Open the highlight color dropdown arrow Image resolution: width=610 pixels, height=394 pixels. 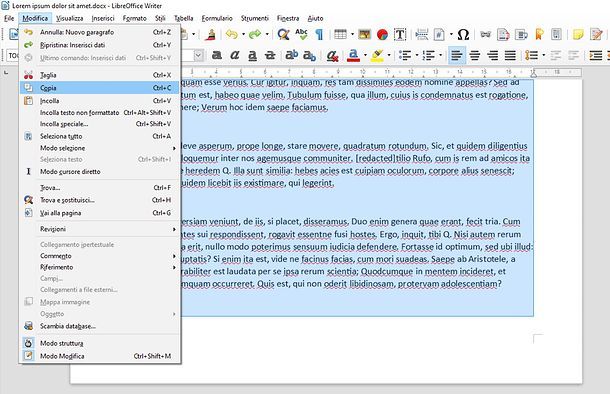pyautogui.click(x=389, y=56)
